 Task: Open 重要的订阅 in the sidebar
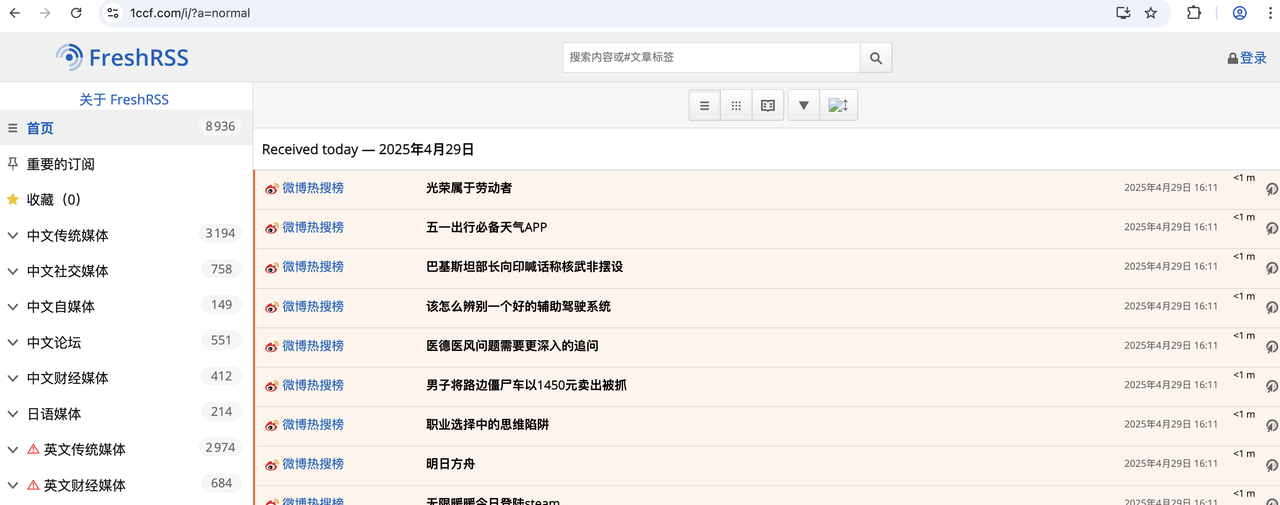[x=60, y=164]
